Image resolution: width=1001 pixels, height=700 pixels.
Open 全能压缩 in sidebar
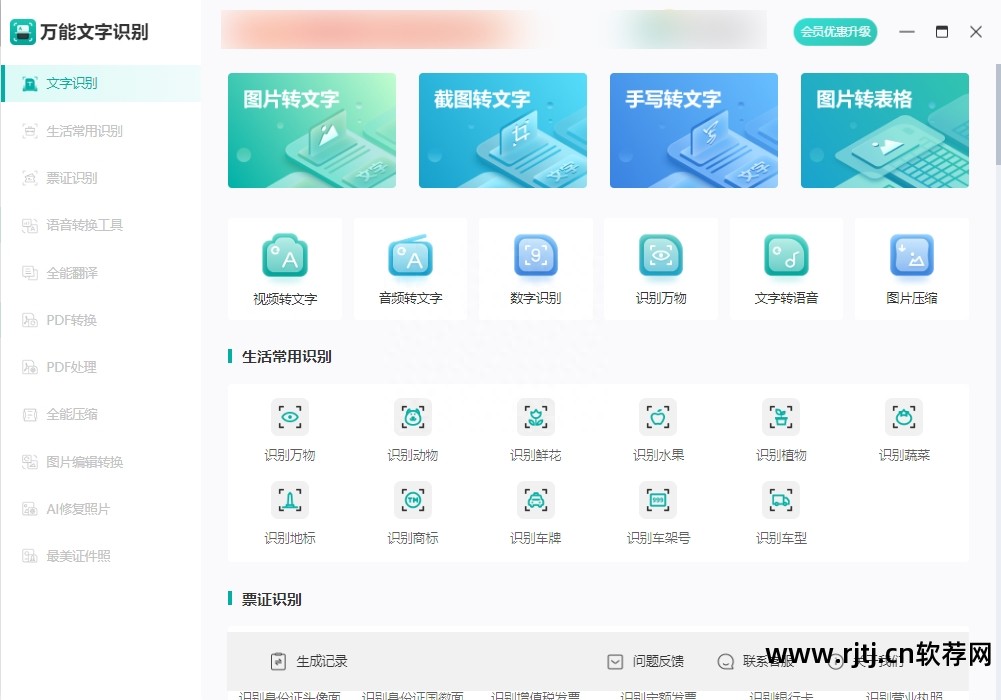101,415
